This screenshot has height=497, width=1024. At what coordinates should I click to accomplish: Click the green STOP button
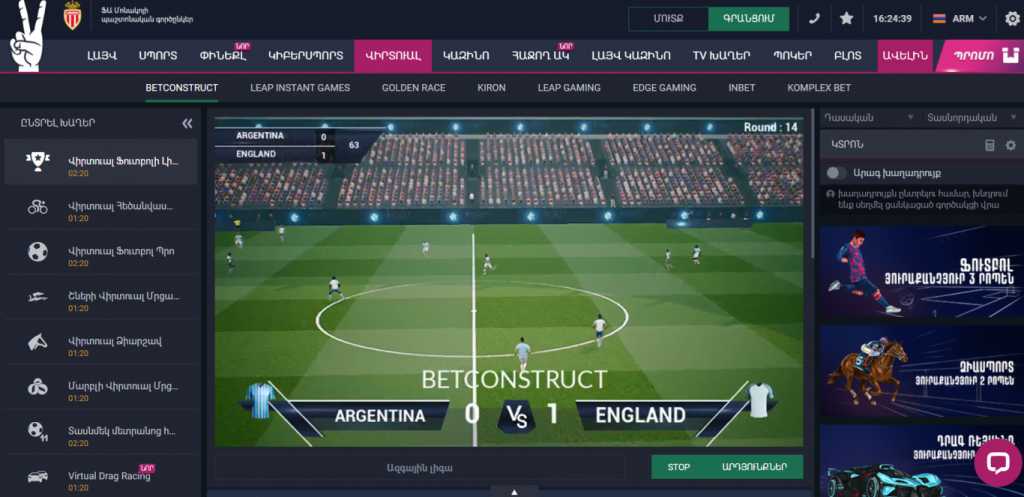pos(679,467)
